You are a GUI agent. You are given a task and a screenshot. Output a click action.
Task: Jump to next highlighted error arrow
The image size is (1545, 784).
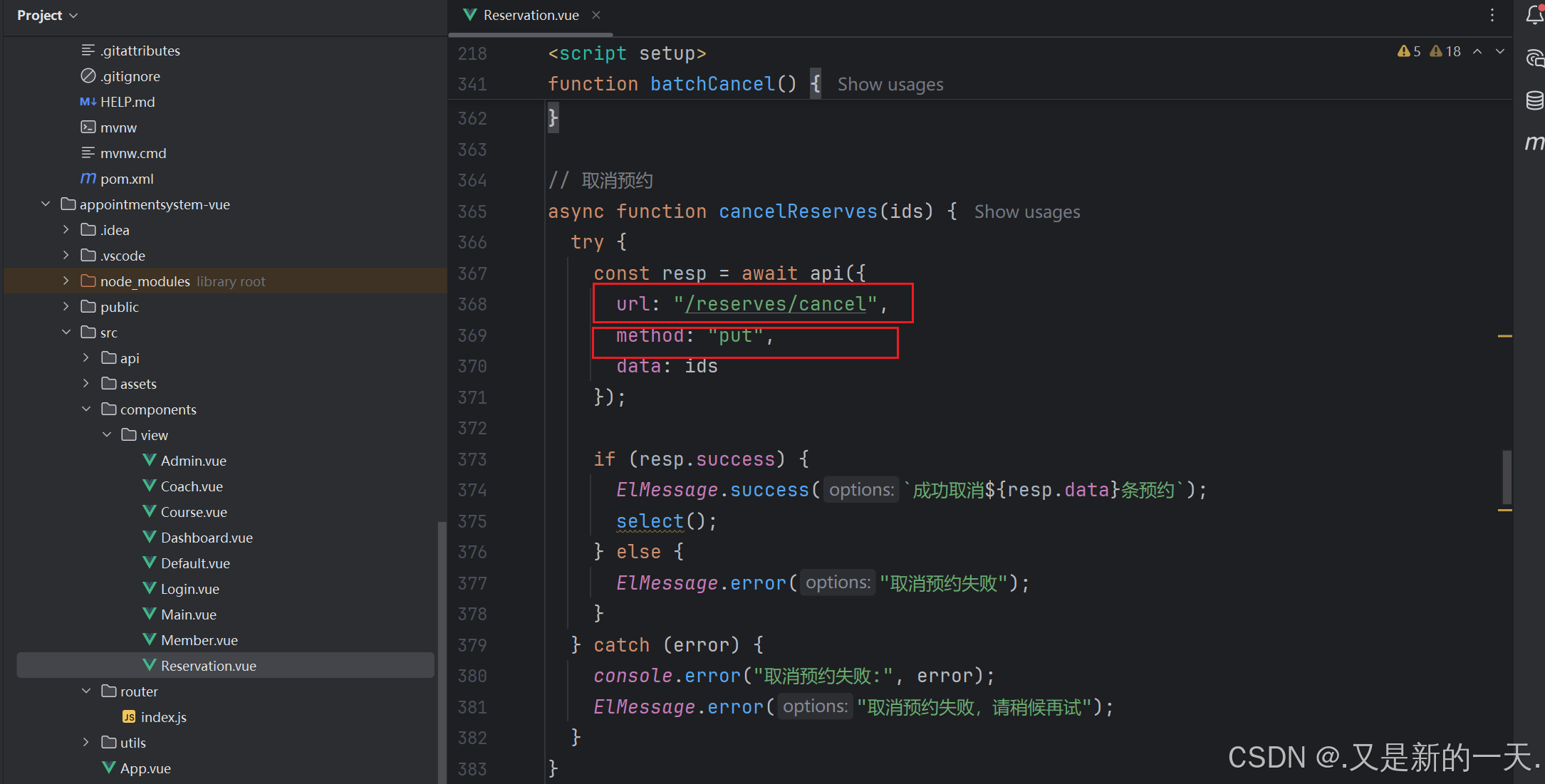1499,51
